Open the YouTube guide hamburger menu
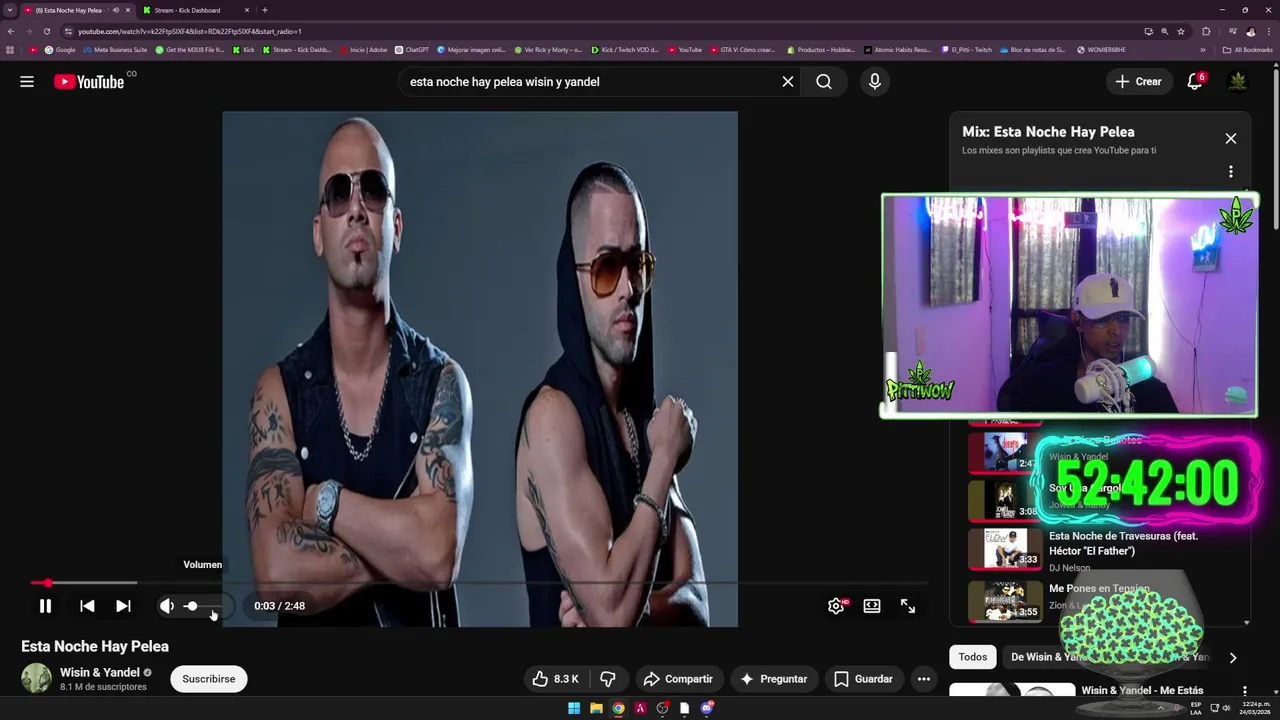Viewport: 1280px width, 720px height. 27,82
